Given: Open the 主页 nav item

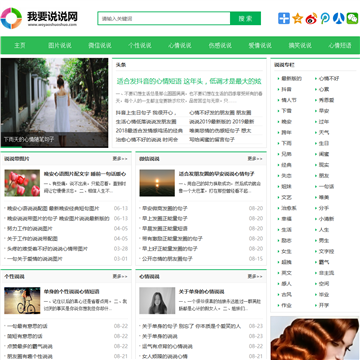Looking at the screenshot, I should (20, 45).
